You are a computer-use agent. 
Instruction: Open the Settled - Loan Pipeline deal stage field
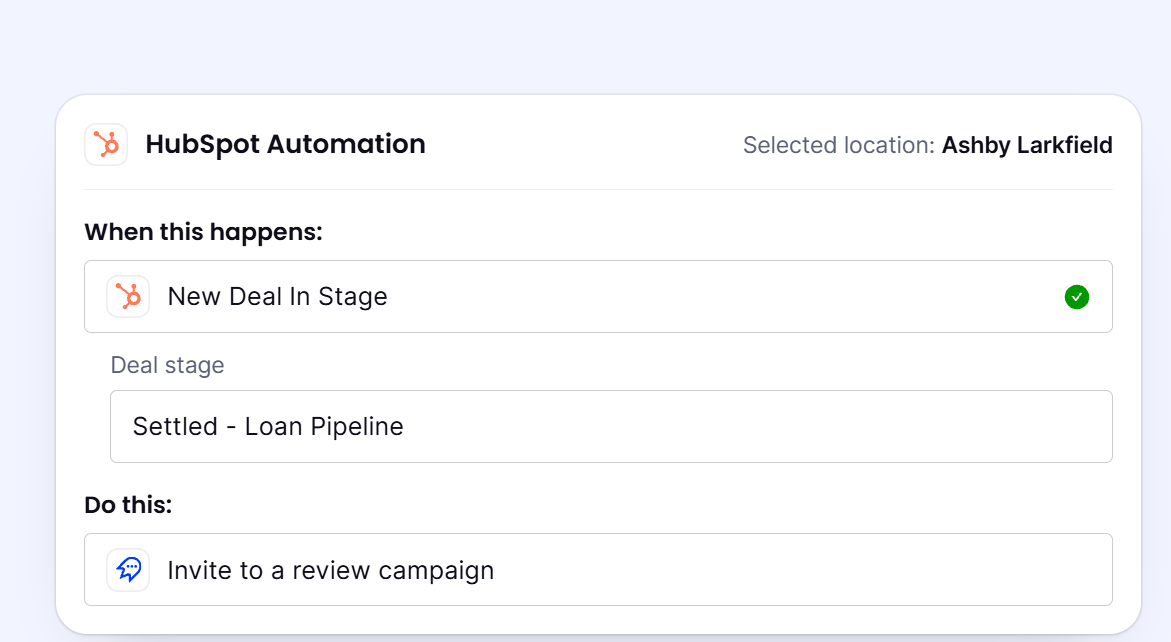tap(611, 426)
